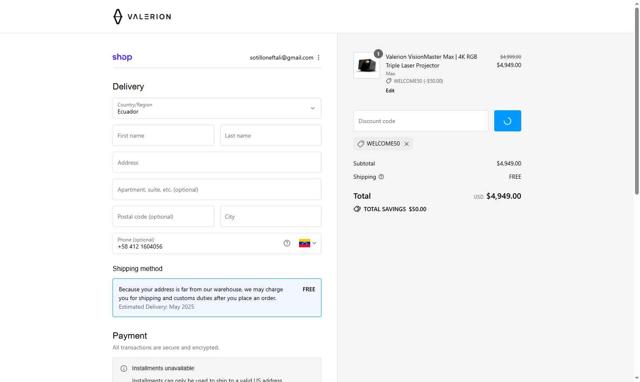Click the Edit link under the product
Image resolution: width=640 pixels, height=382 pixels.
click(x=390, y=91)
